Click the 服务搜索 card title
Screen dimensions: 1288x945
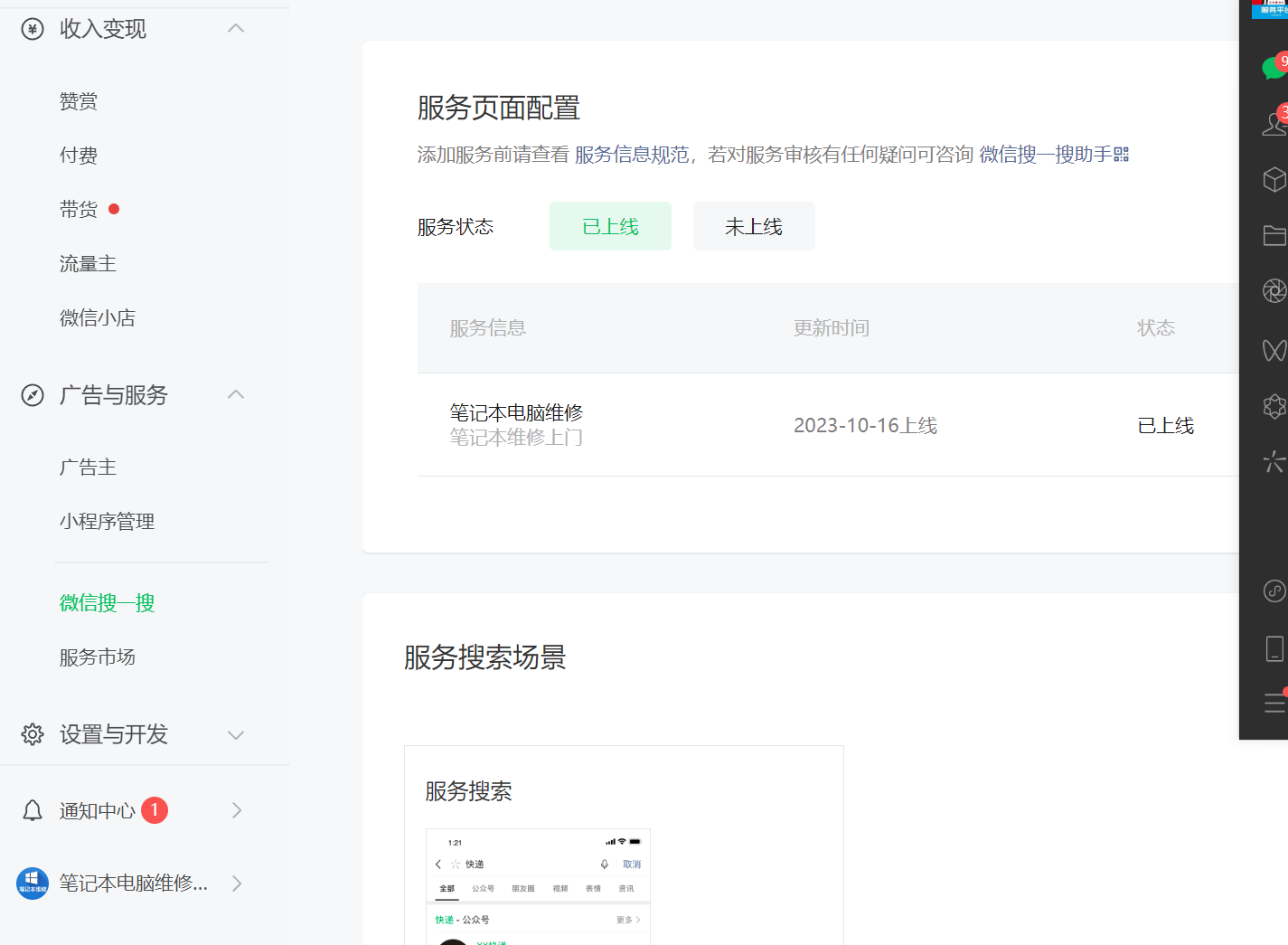(x=468, y=791)
